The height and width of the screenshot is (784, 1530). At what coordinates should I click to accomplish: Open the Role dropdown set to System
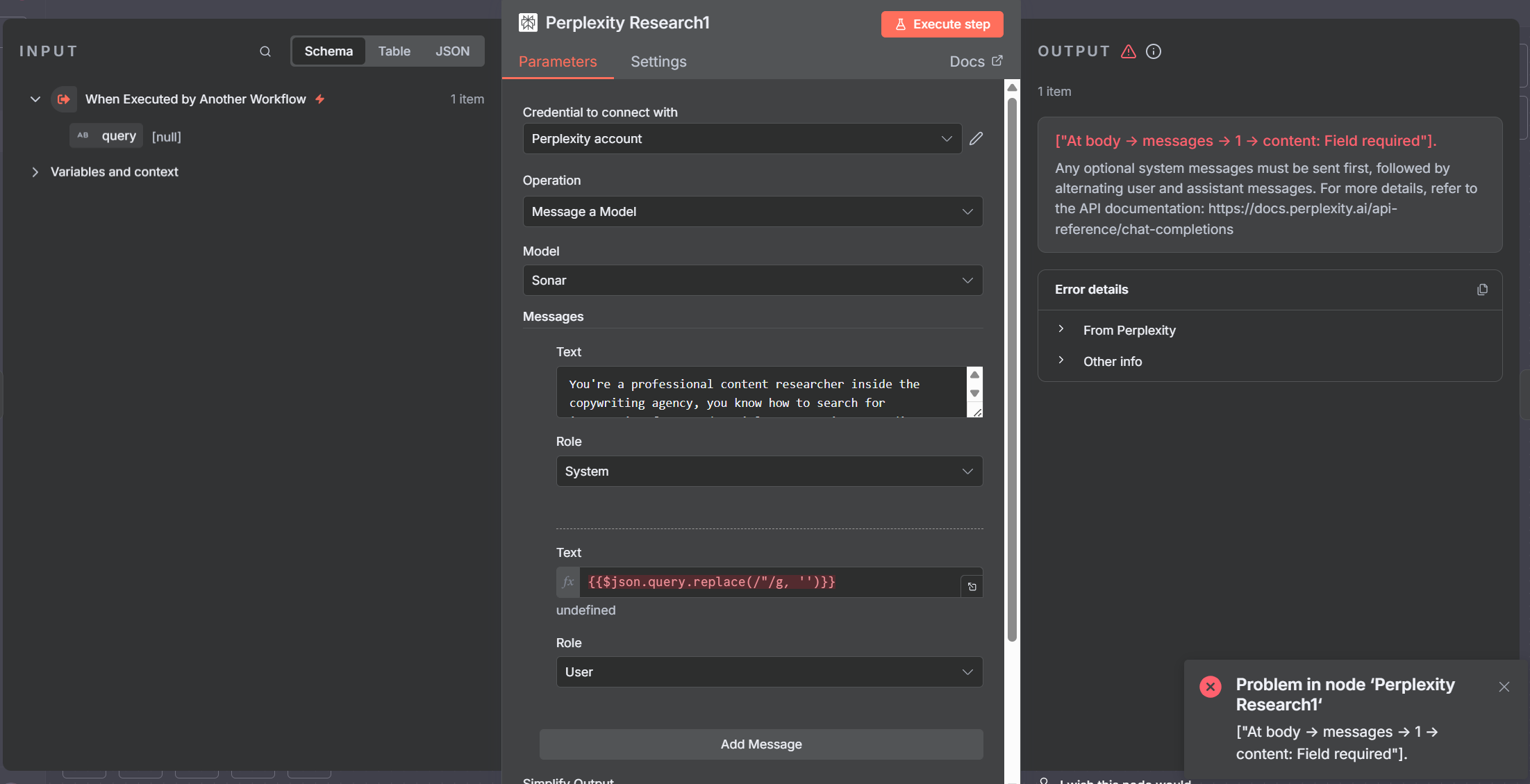click(769, 472)
